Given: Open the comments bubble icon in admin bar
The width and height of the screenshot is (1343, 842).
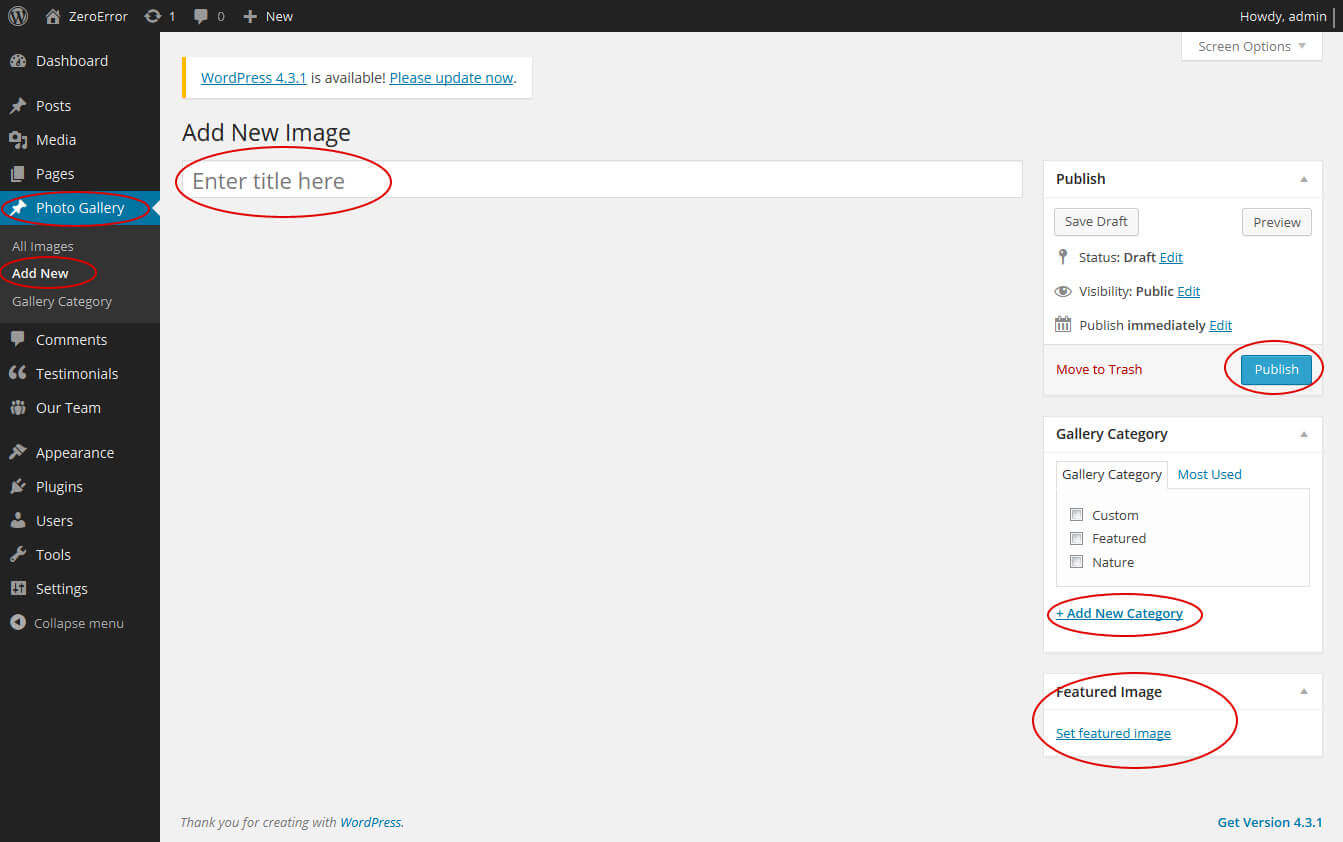Looking at the screenshot, I should [x=201, y=16].
